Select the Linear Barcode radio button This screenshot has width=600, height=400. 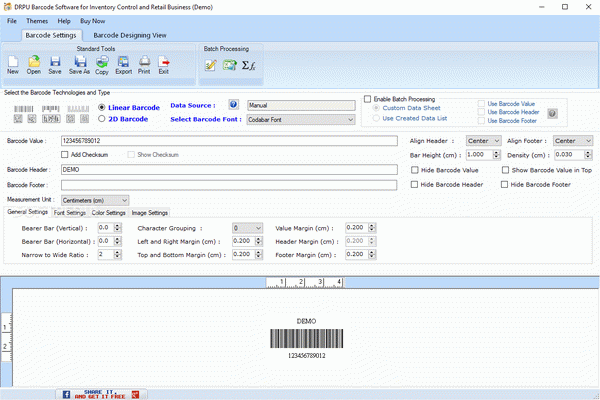click(x=101, y=108)
